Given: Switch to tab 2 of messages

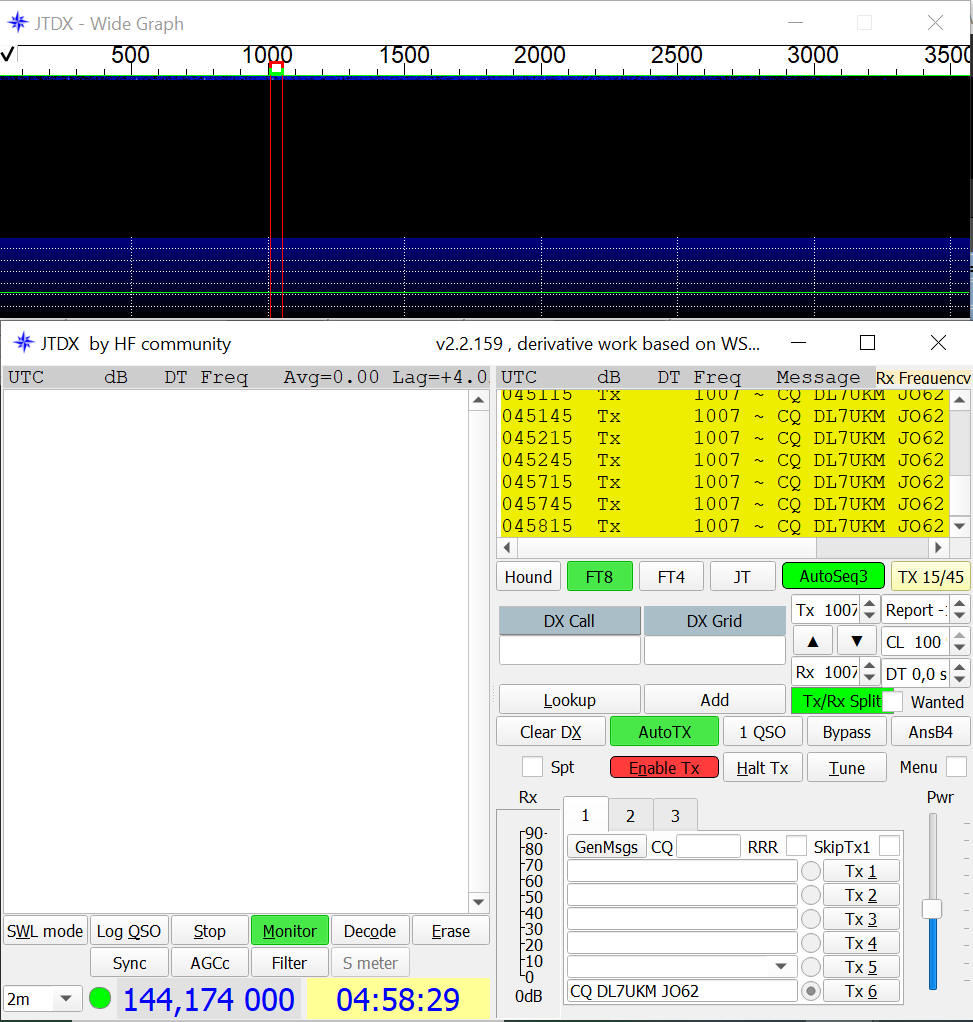Looking at the screenshot, I should (630, 815).
